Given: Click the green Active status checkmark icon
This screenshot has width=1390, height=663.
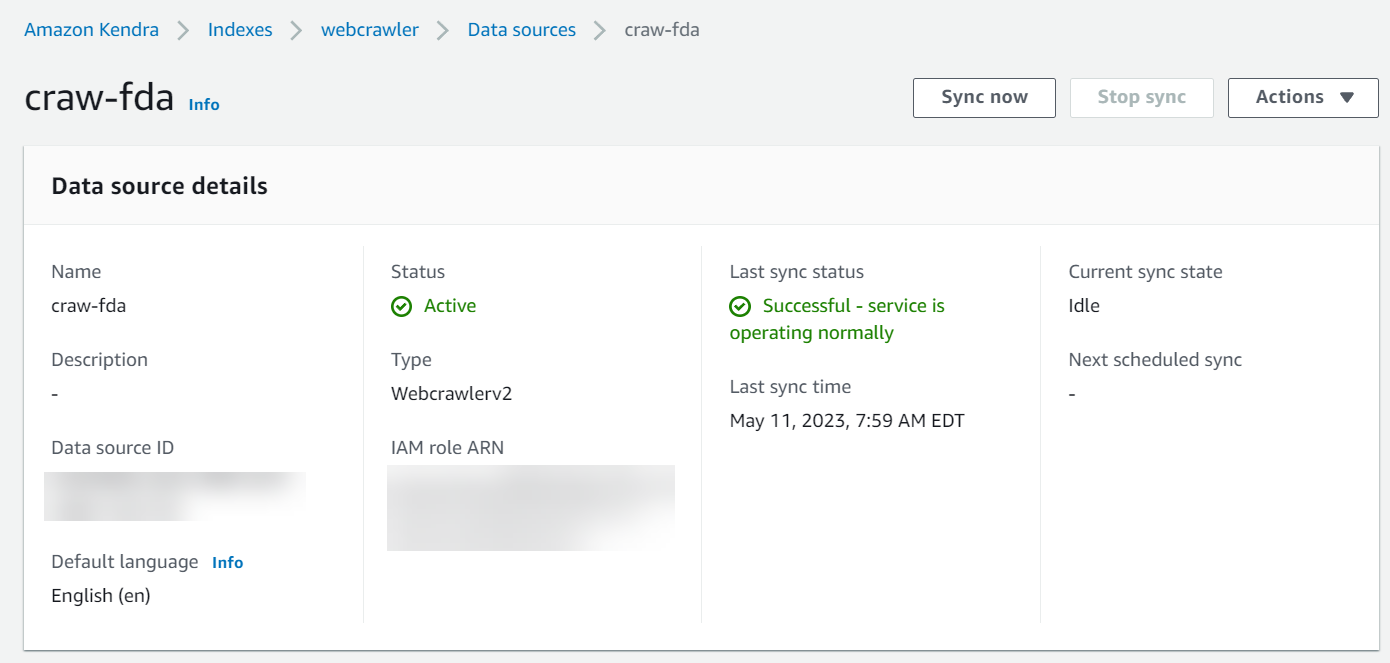Looking at the screenshot, I should click(x=402, y=307).
